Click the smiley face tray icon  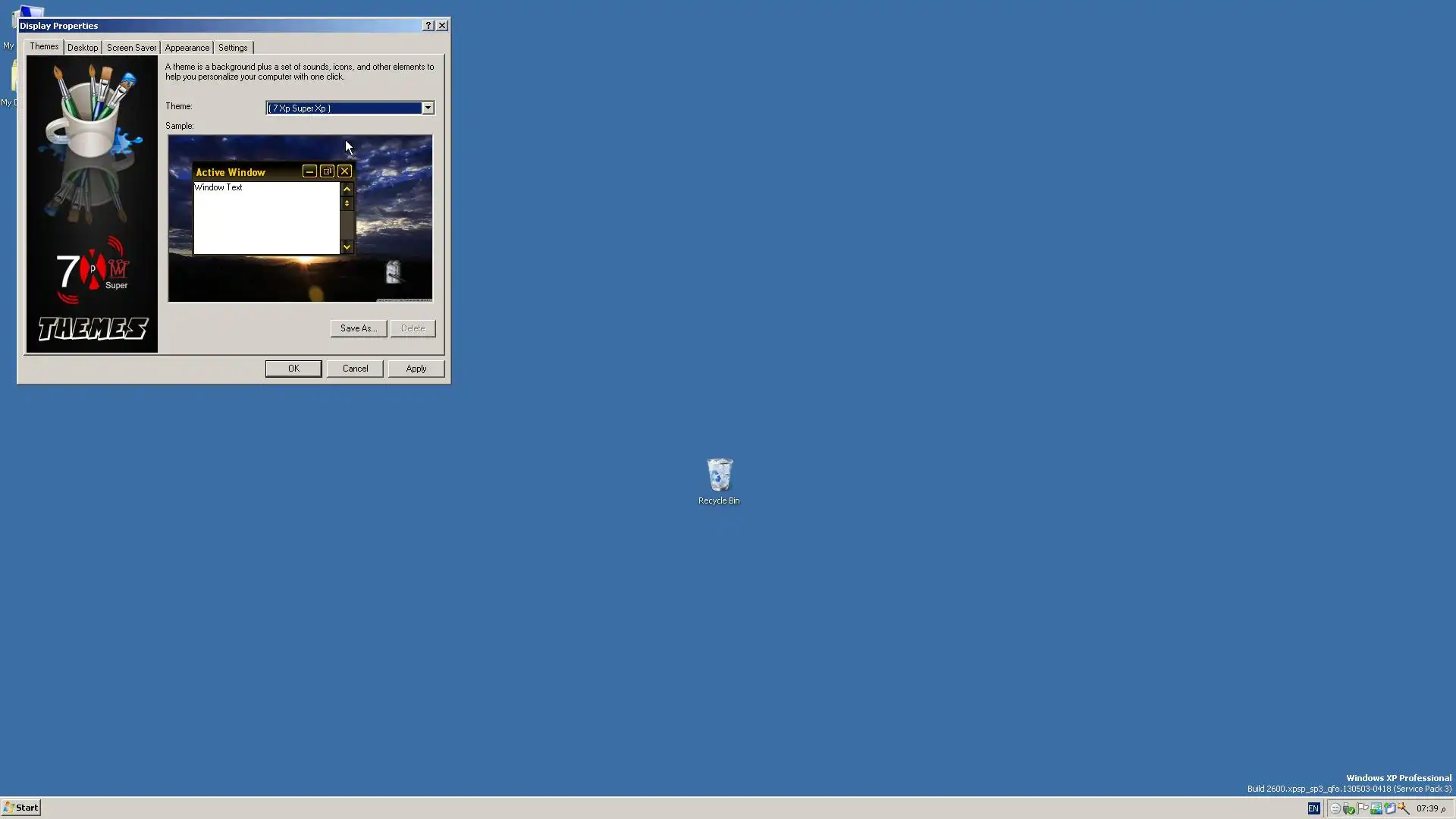click(x=1335, y=808)
